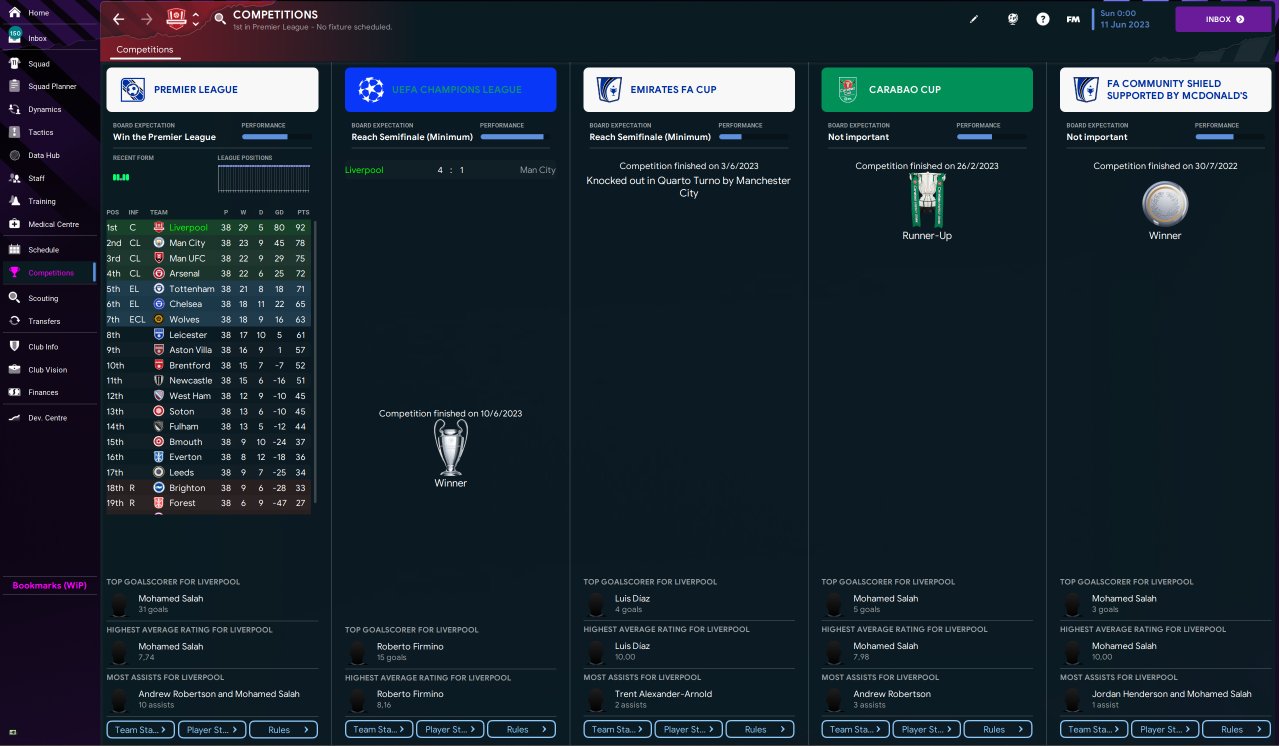Click the League Positions graph
The image size is (1280, 746).
pos(264,179)
